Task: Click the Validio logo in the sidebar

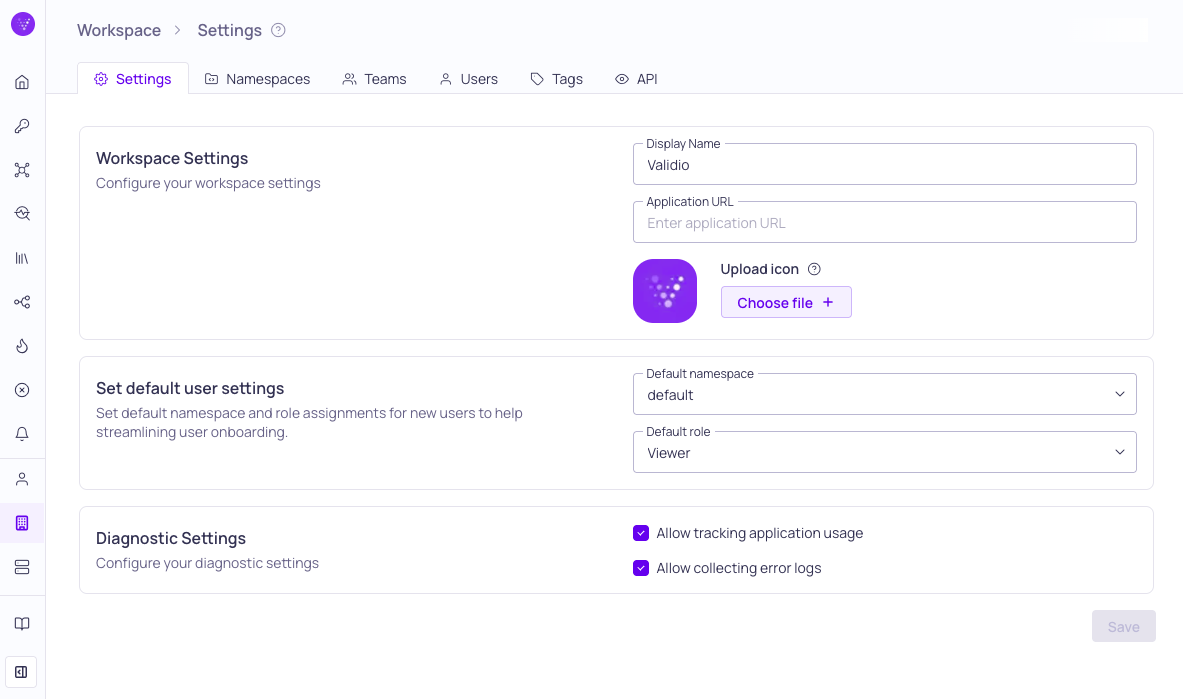Action: (23, 24)
